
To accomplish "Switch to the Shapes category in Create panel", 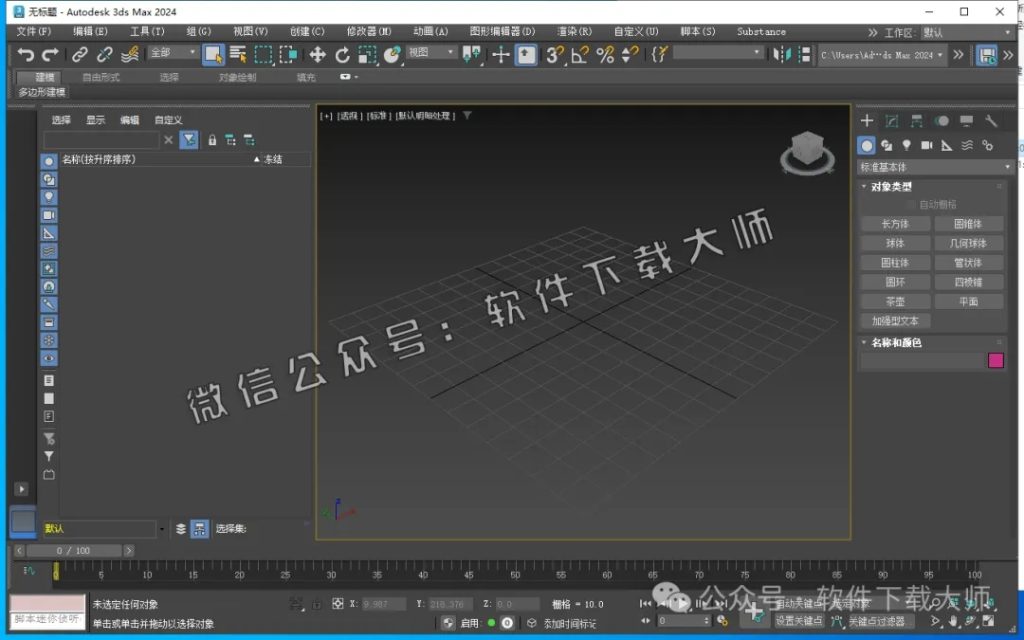I will click(x=889, y=146).
